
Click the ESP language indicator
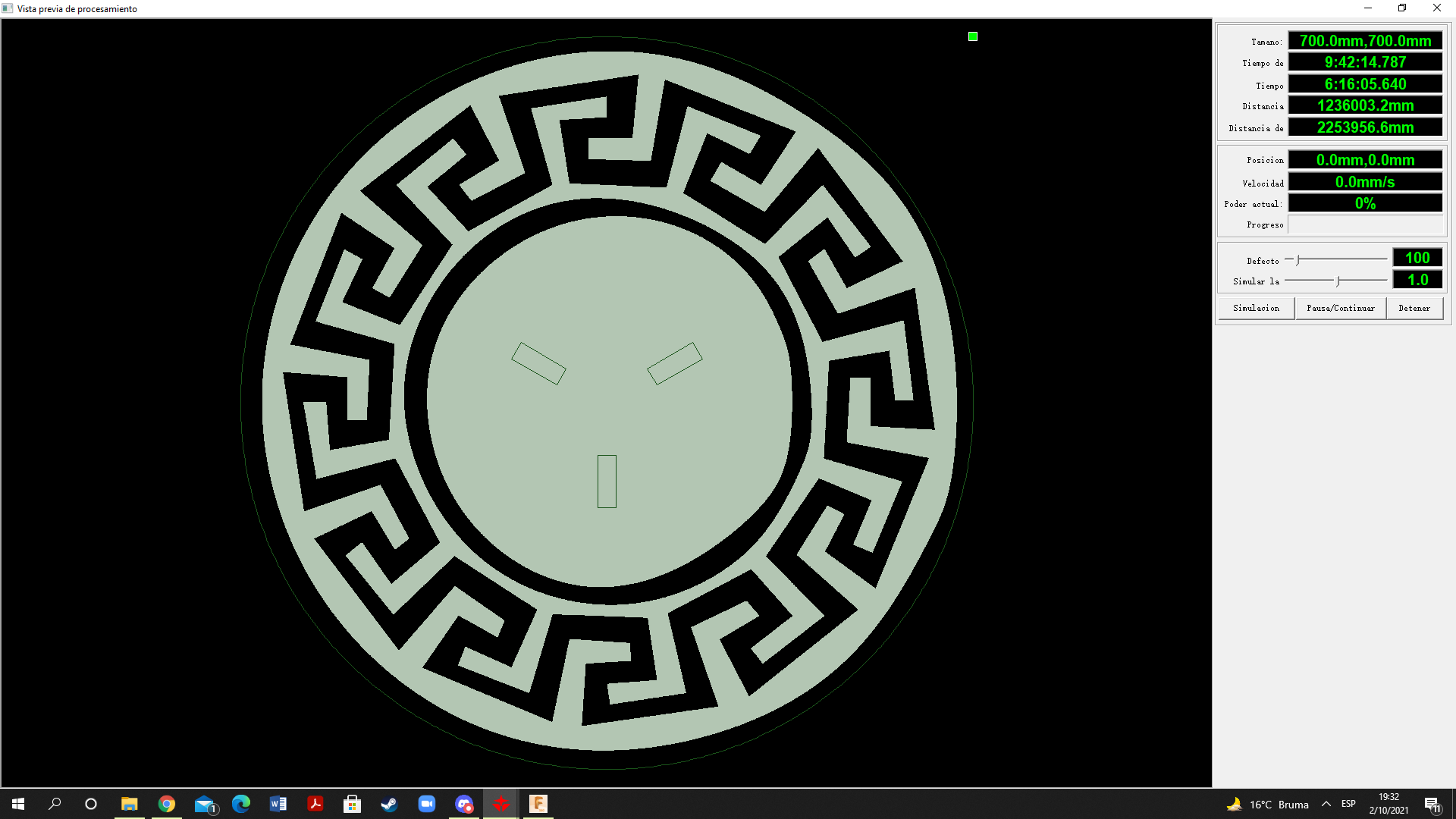click(1348, 804)
